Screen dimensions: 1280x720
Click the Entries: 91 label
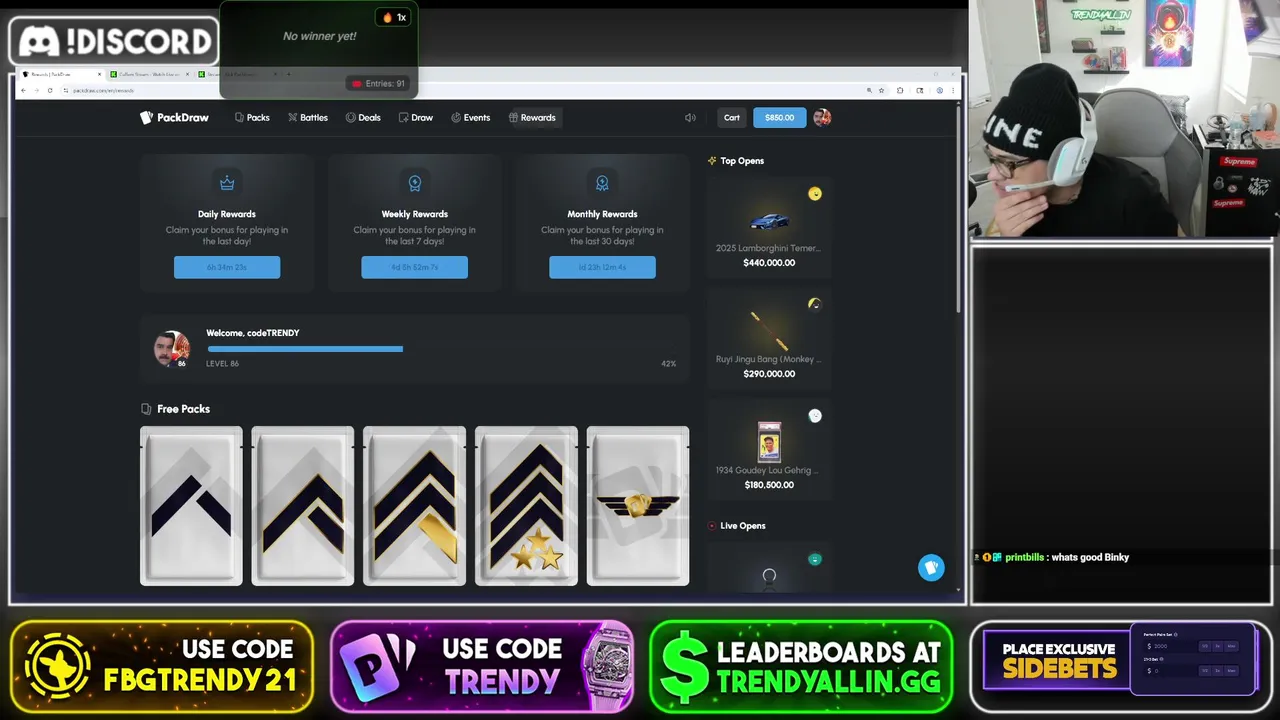pyautogui.click(x=379, y=84)
